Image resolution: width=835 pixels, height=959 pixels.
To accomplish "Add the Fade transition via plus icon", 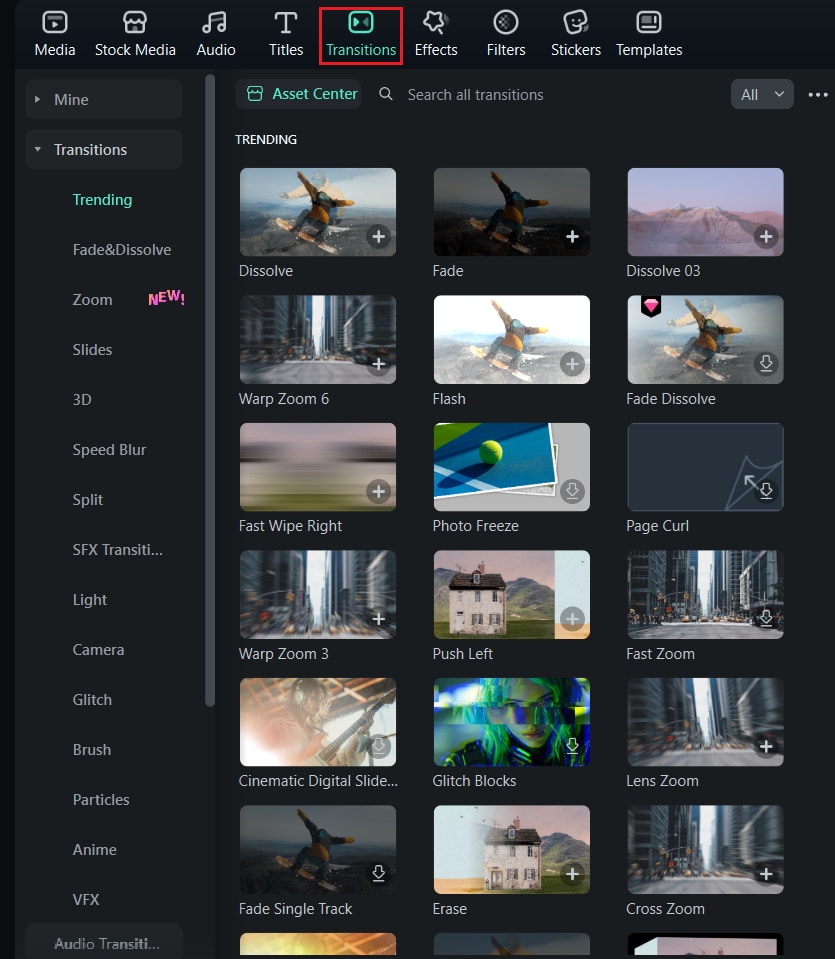I will point(573,237).
